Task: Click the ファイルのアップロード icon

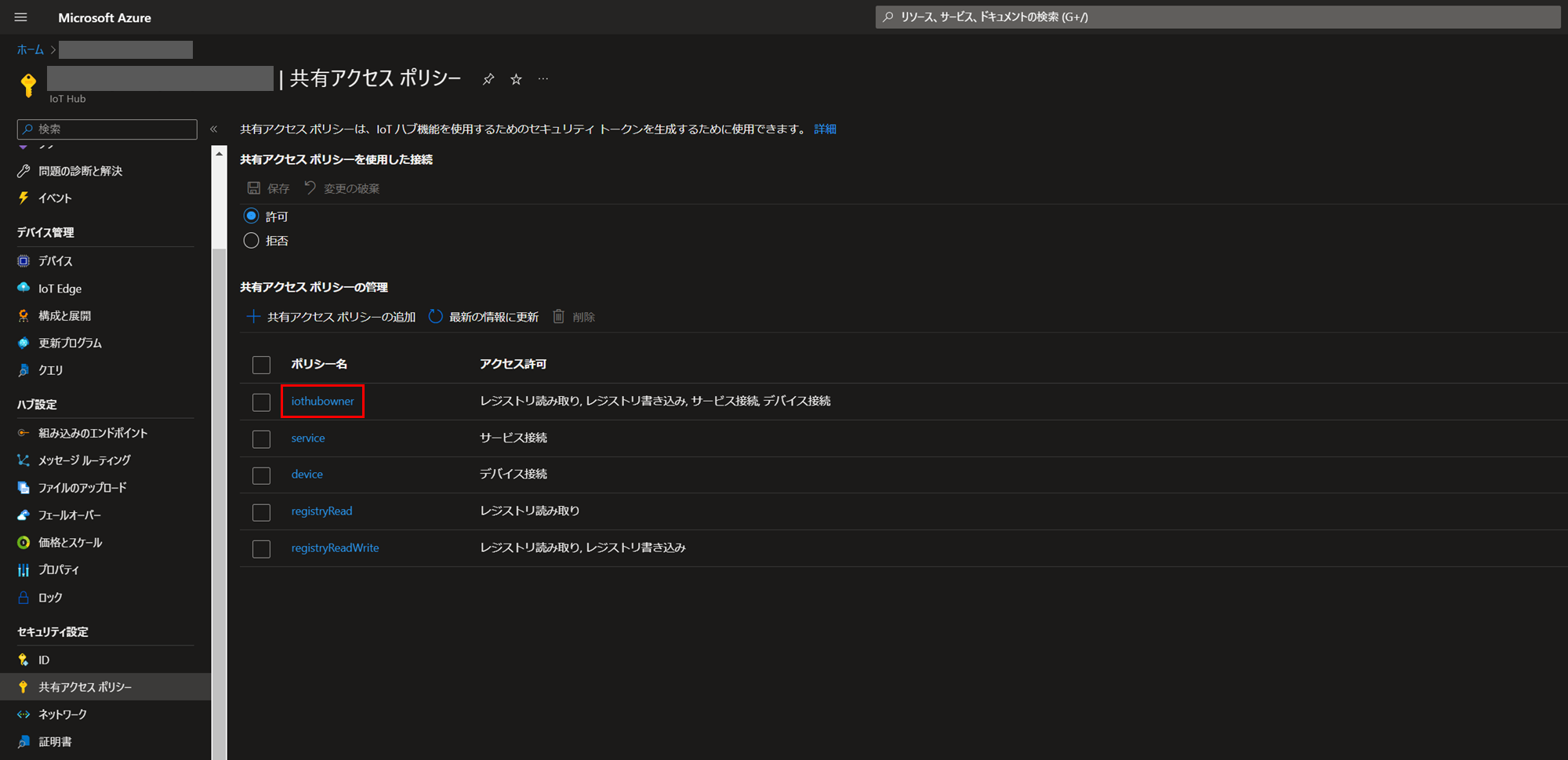Action: tap(24, 488)
